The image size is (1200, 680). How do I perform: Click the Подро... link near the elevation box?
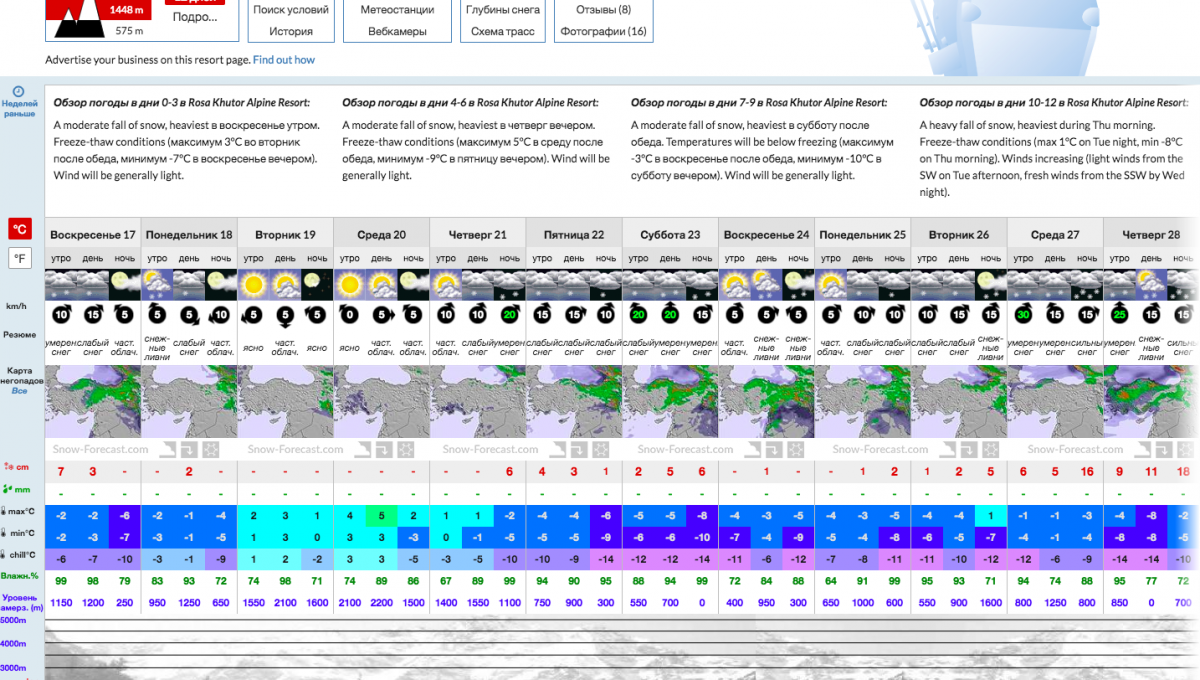point(195,17)
